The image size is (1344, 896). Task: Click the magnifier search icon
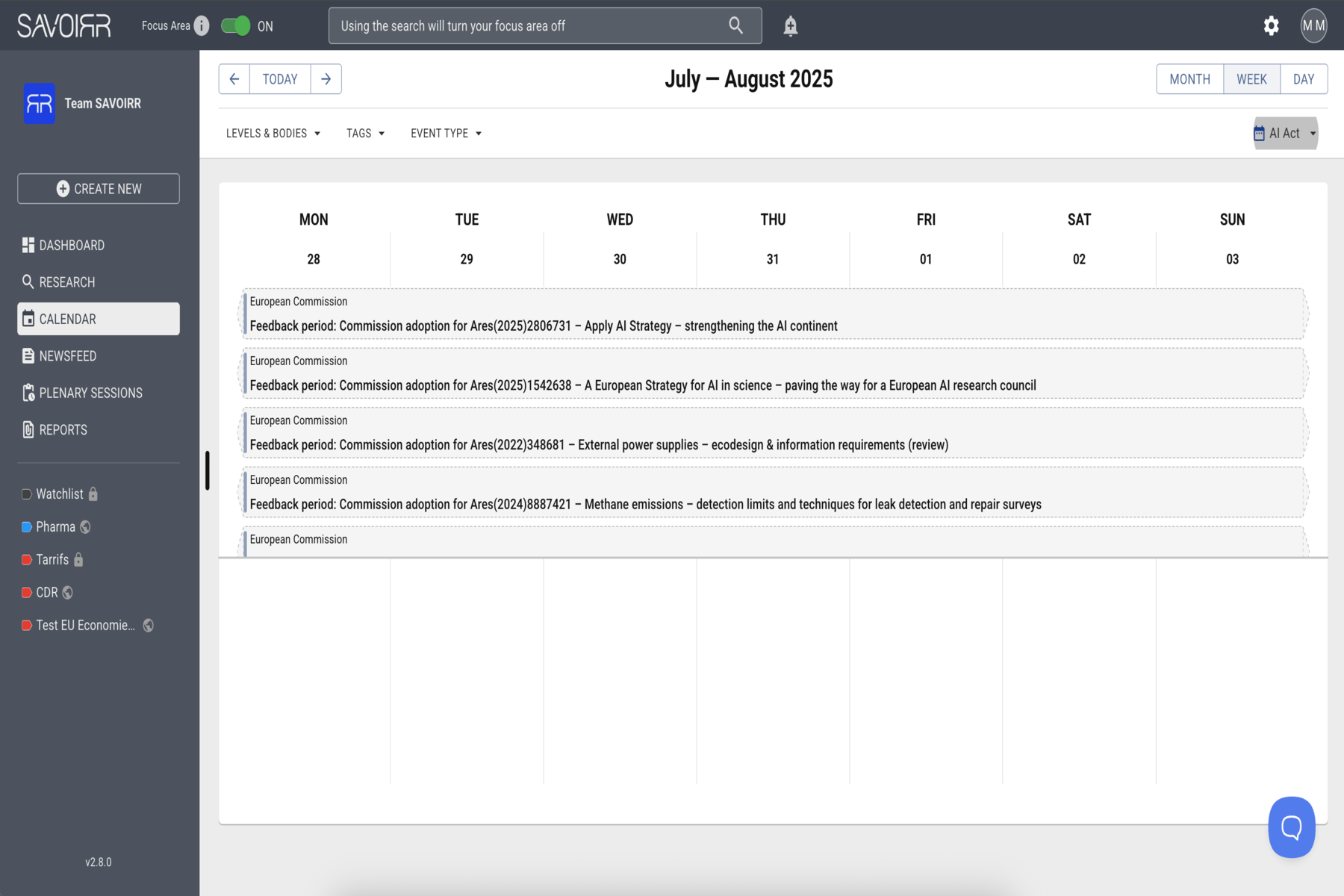735,26
